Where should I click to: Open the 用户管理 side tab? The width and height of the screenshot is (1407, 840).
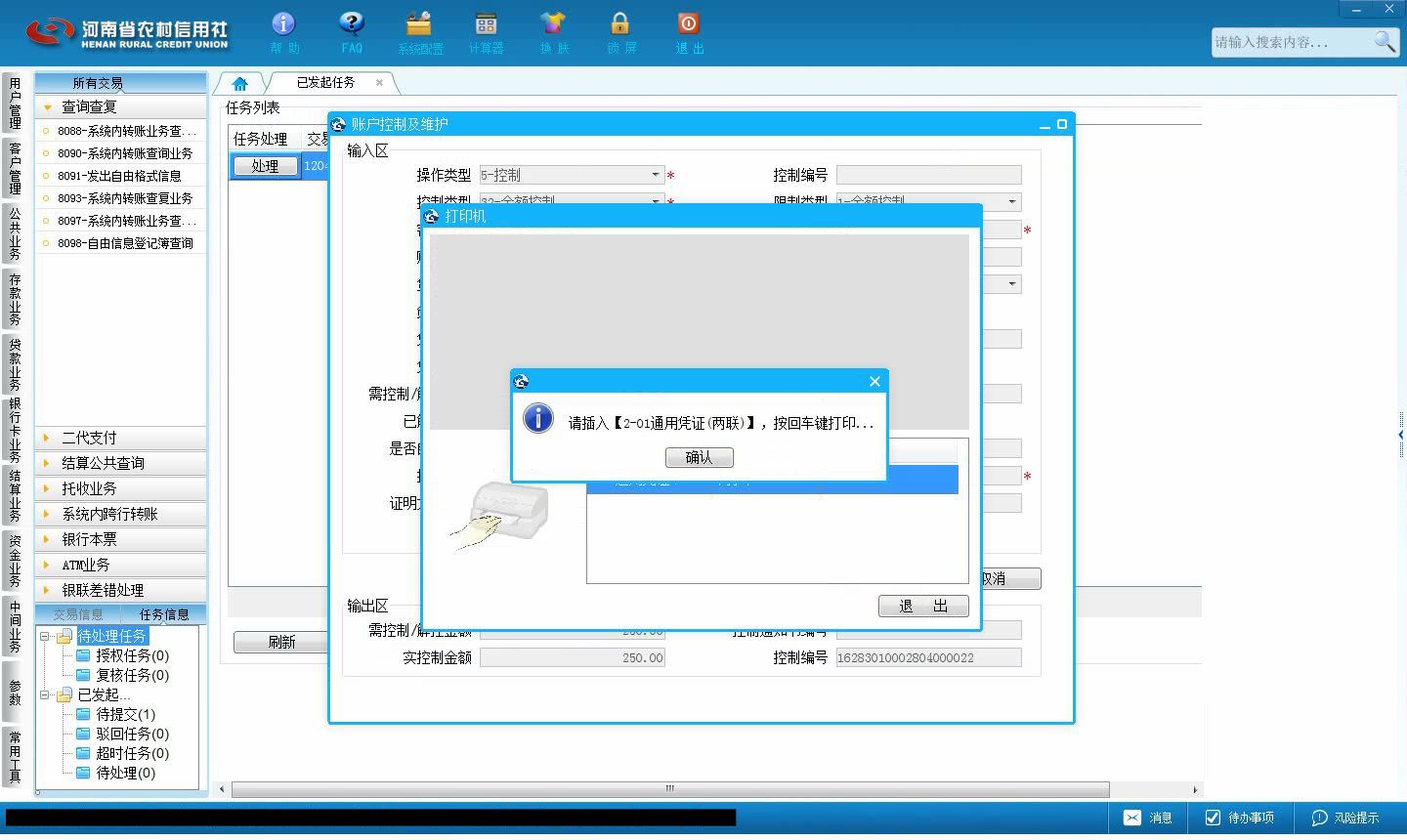pyautogui.click(x=15, y=104)
